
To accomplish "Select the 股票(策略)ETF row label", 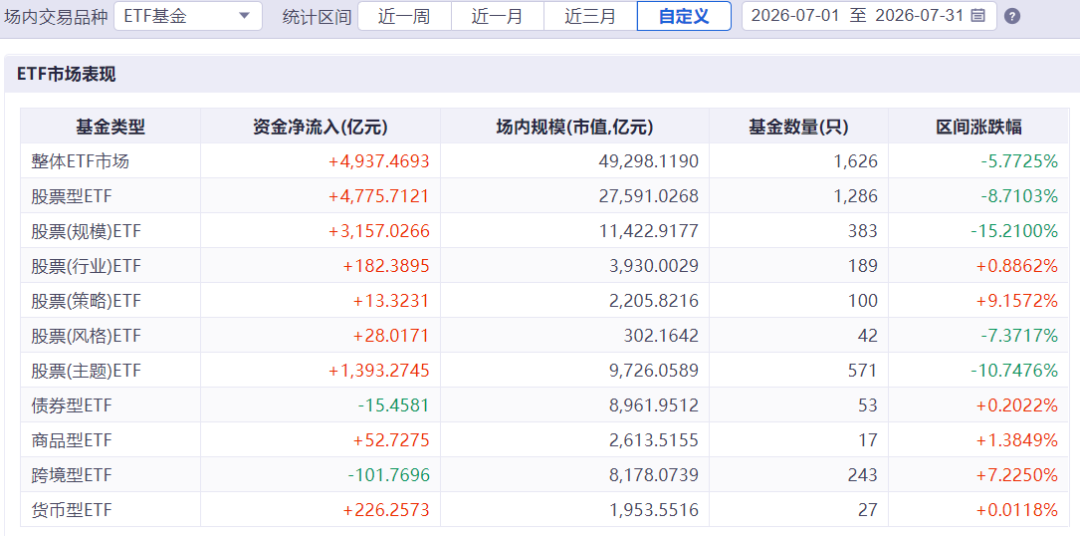I will [86, 301].
